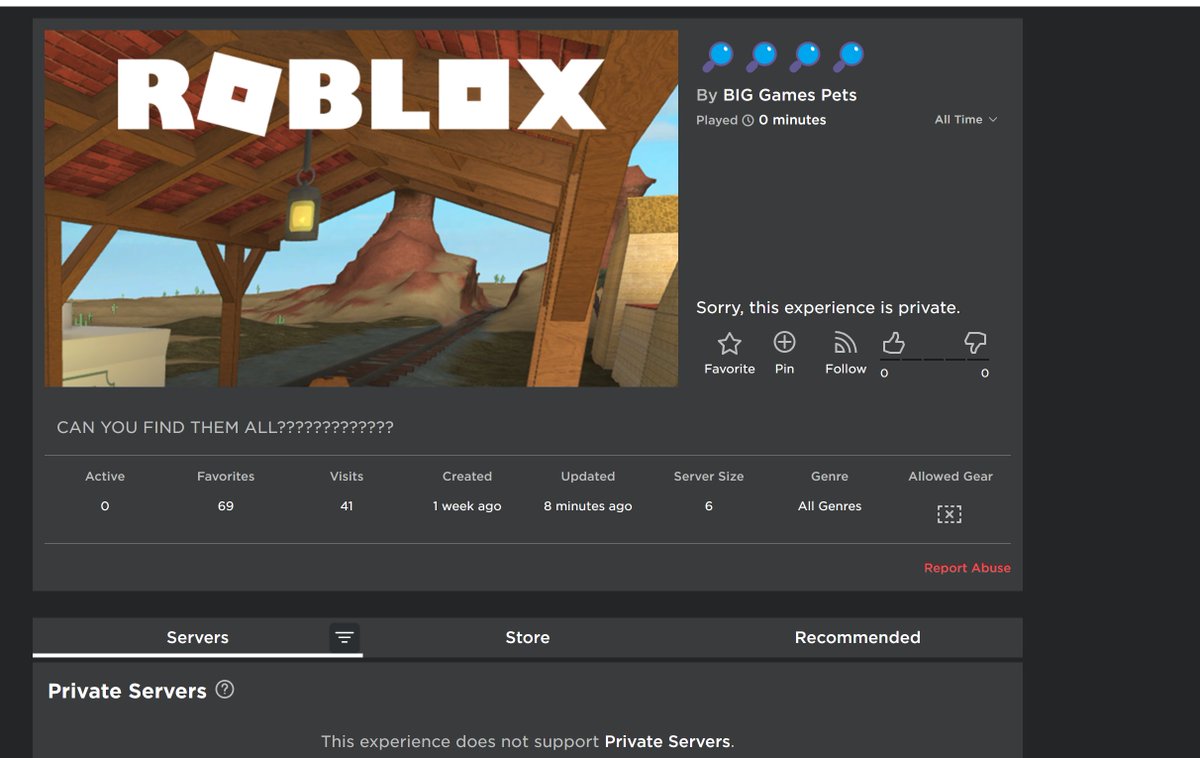Click the Favorites count 69
Viewport: 1200px width, 758px height.
point(226,506)
